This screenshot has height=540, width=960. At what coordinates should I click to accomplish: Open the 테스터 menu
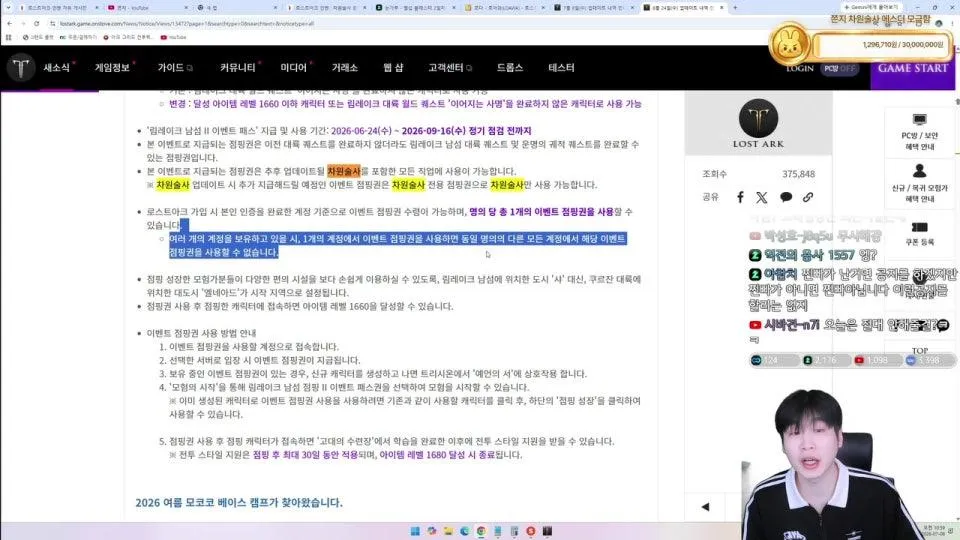(561, 67)
